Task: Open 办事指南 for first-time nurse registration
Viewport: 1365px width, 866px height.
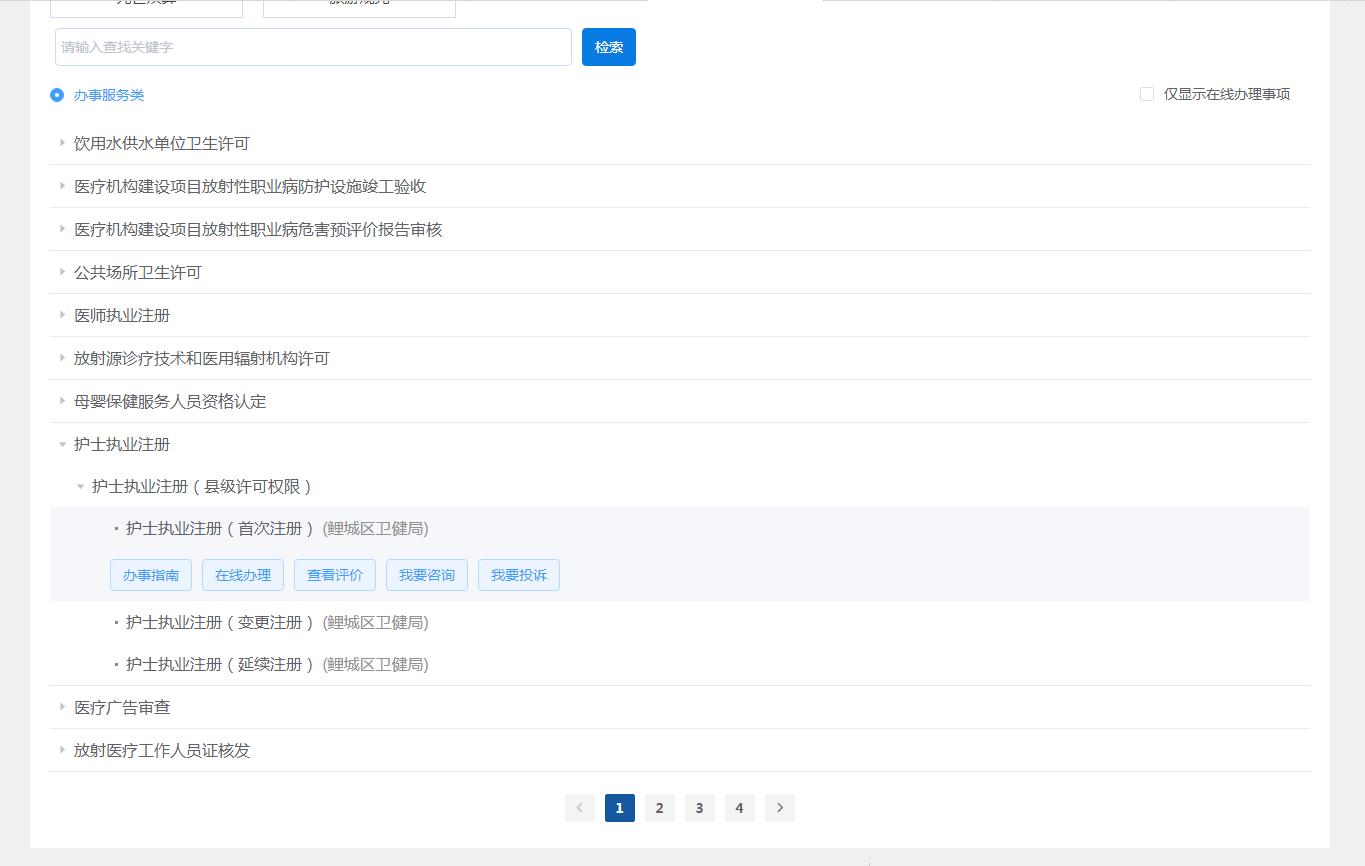Action: 151,575
